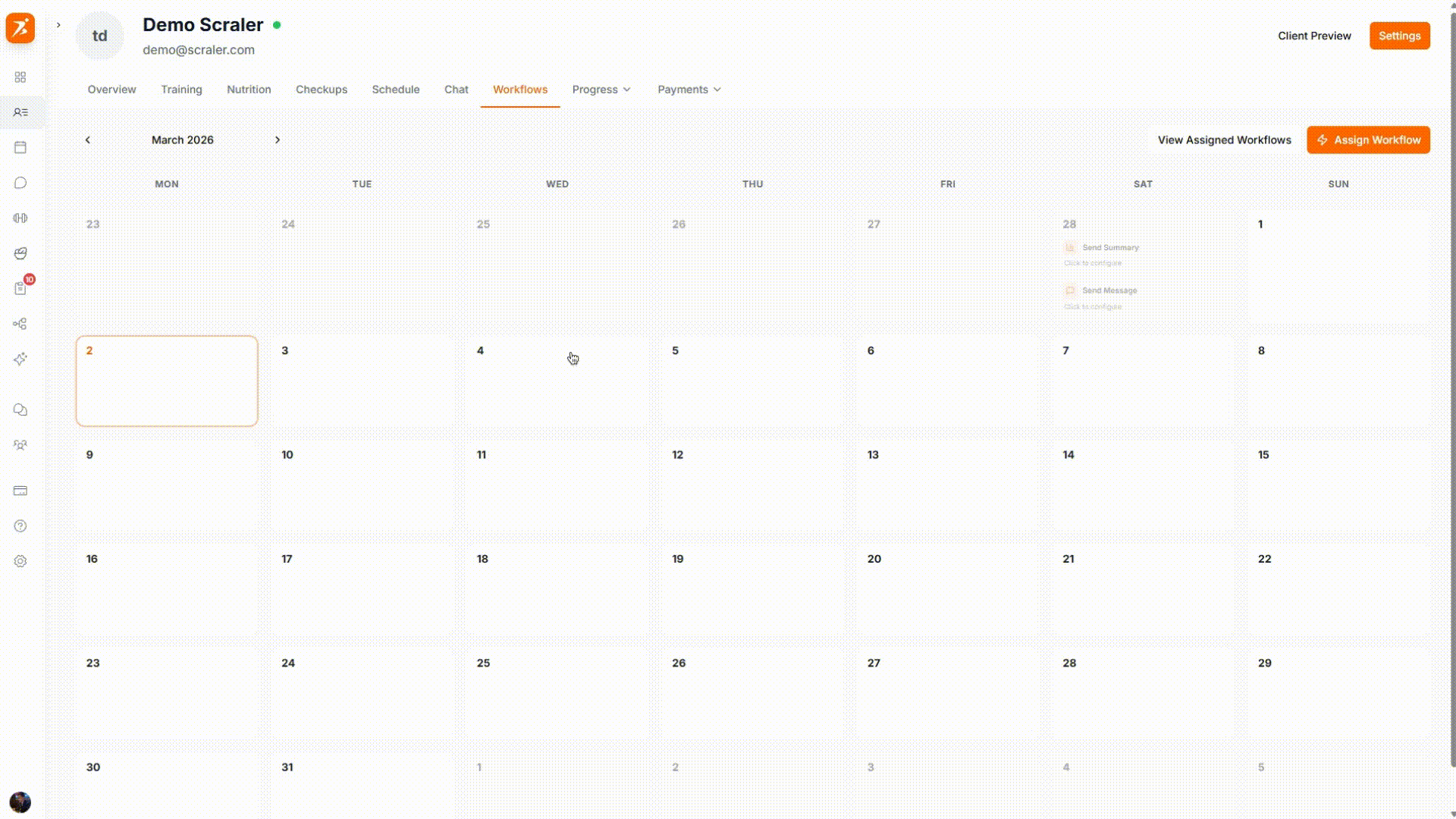Image resolution: width=1456 pixels, height=819 pixels.
Task: Open the AI sparkles icon
Action: click(x=20, y=359)
